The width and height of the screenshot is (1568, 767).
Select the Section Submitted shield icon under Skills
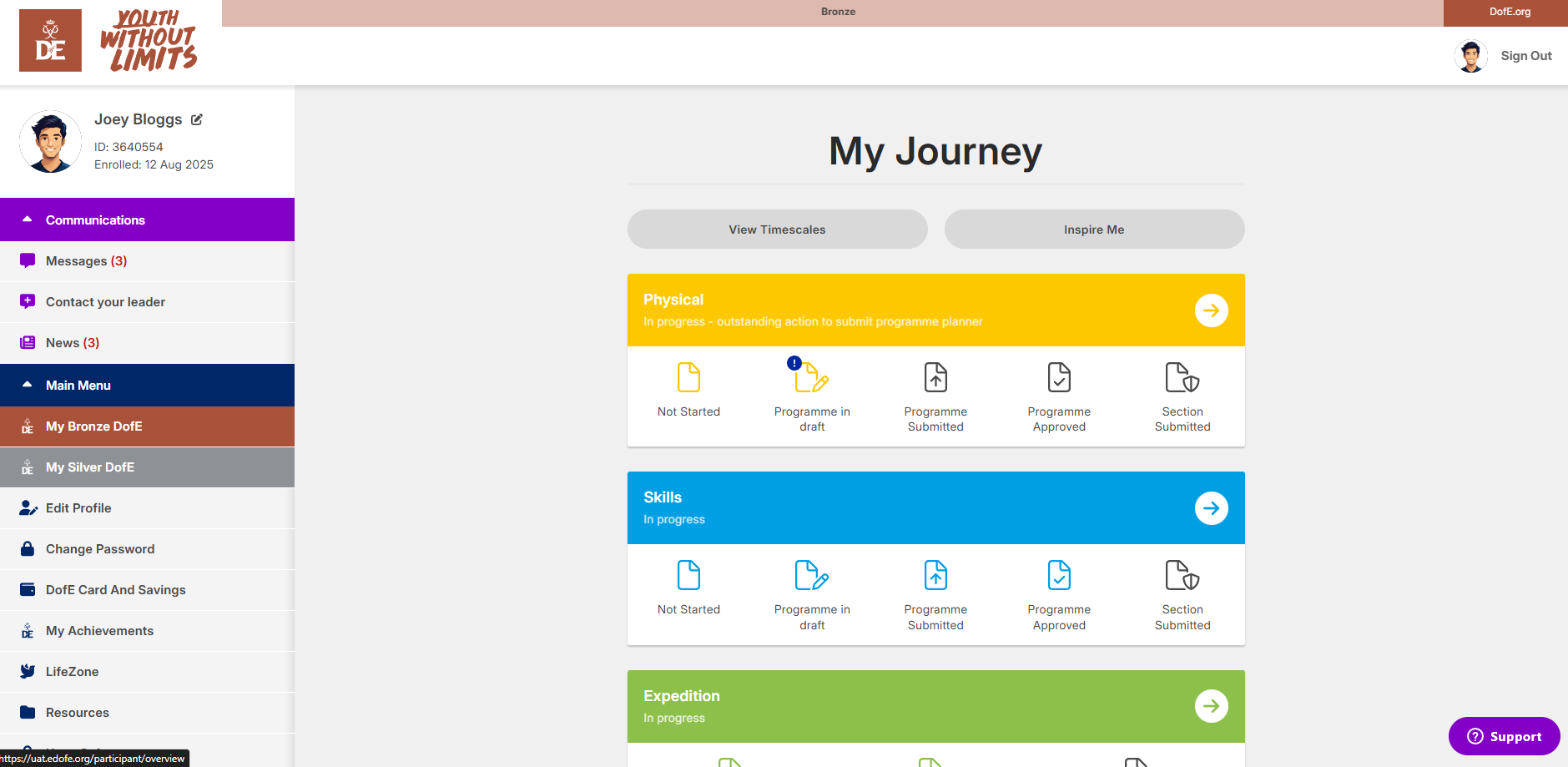coord(1182,575)
